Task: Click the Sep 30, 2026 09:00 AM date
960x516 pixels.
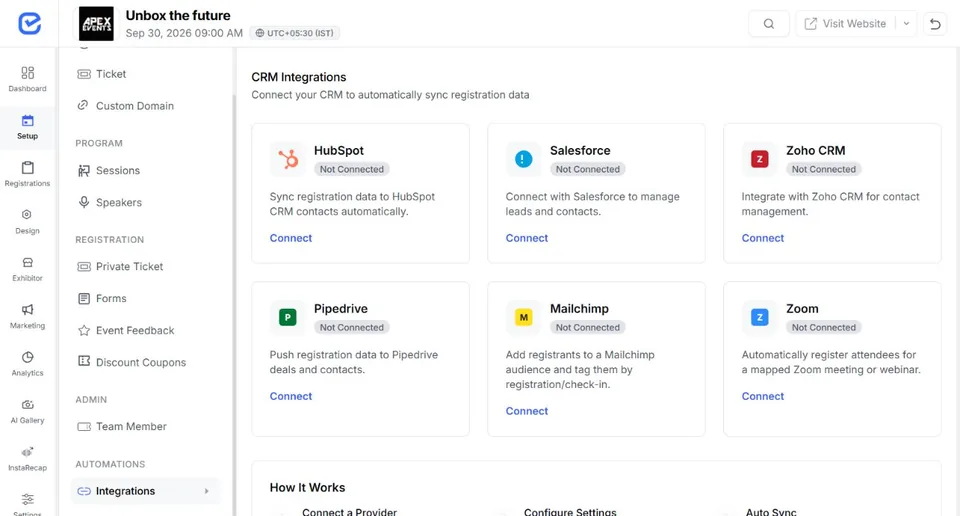Action: tap(184, 33)
